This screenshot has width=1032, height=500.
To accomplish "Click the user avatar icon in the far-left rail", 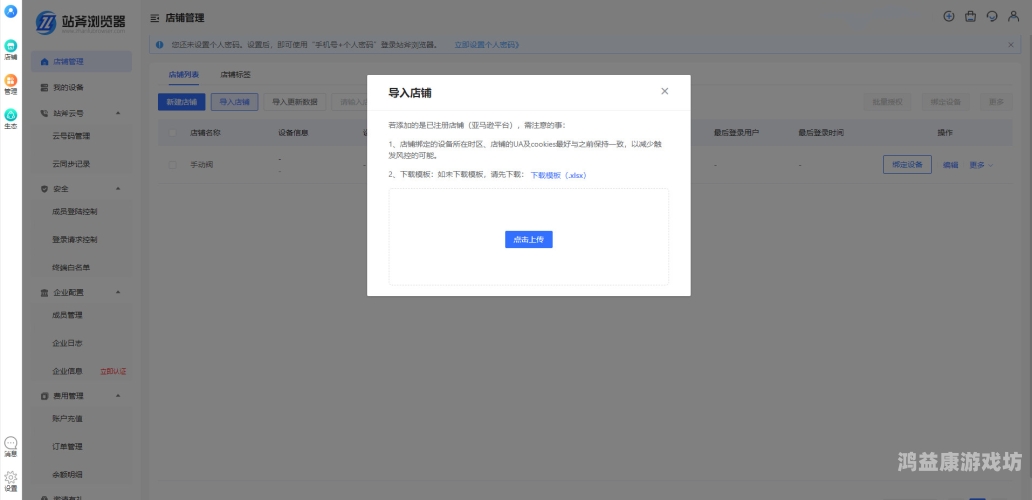I will (11, 11).
